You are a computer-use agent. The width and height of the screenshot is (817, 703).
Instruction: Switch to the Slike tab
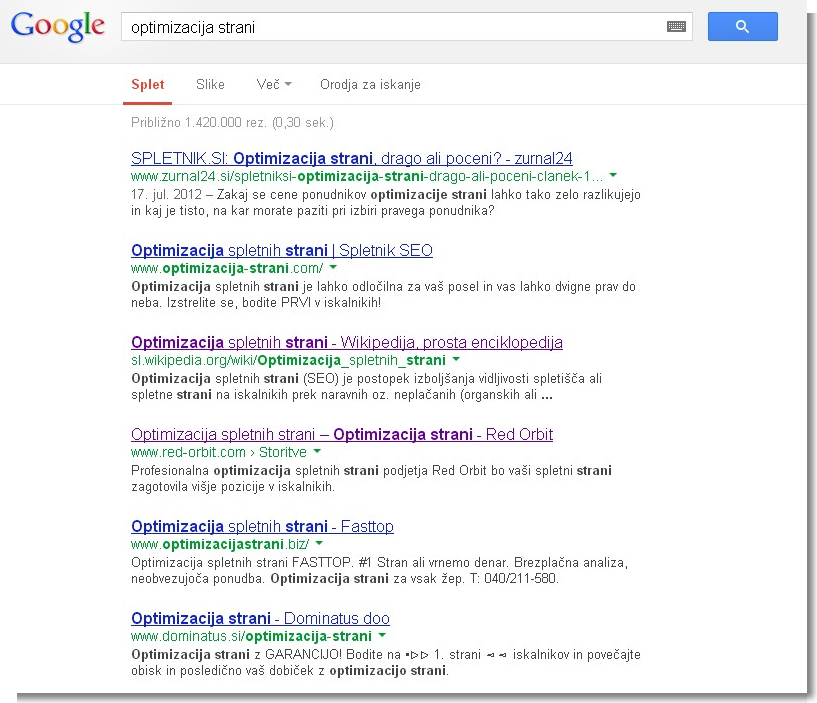(210, 84)
